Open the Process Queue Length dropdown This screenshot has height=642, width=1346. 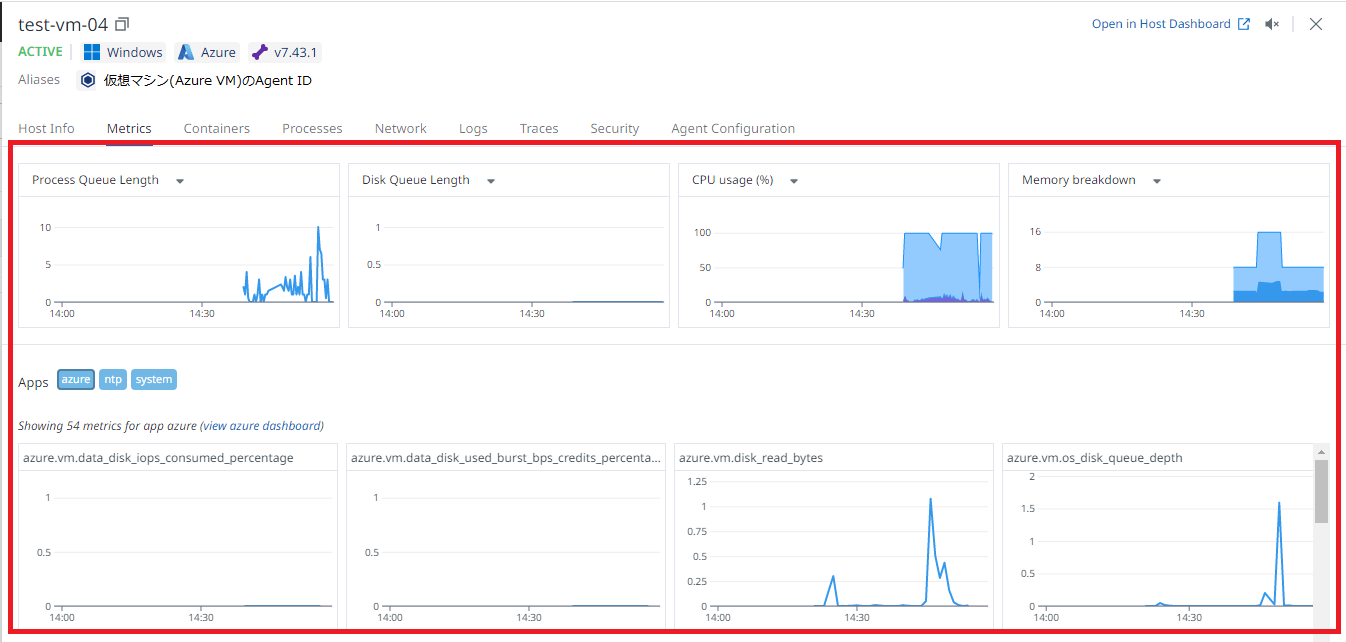(180, 181)
